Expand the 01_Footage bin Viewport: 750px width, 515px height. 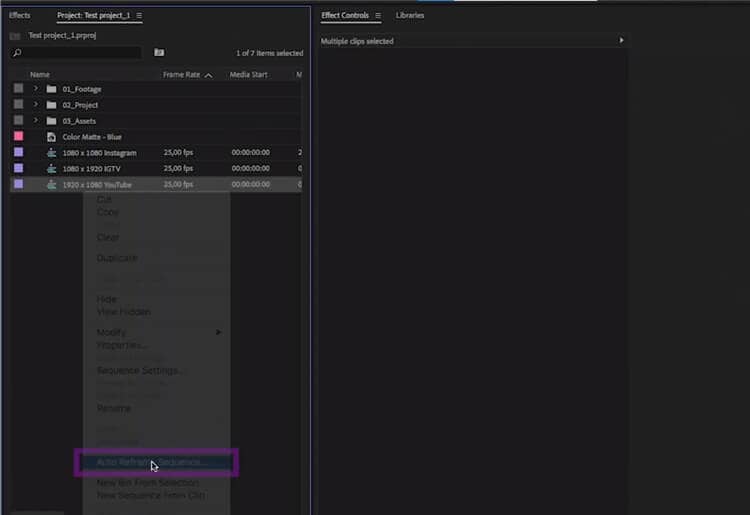coord(35,88)
